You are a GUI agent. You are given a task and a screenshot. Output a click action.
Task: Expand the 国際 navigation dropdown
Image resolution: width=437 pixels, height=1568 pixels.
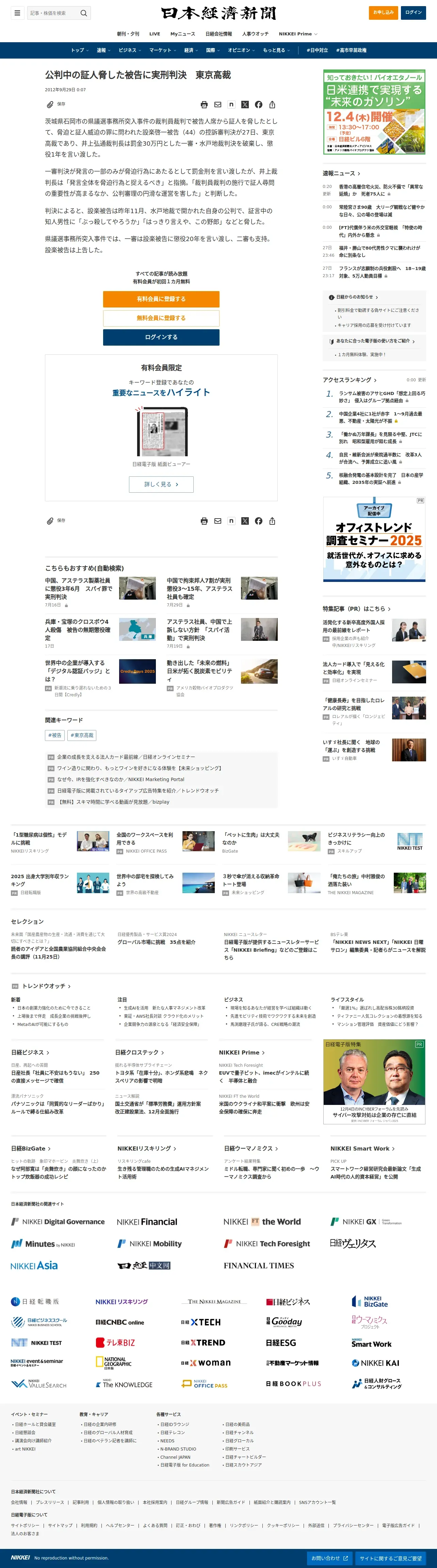[x=213, y=50]
